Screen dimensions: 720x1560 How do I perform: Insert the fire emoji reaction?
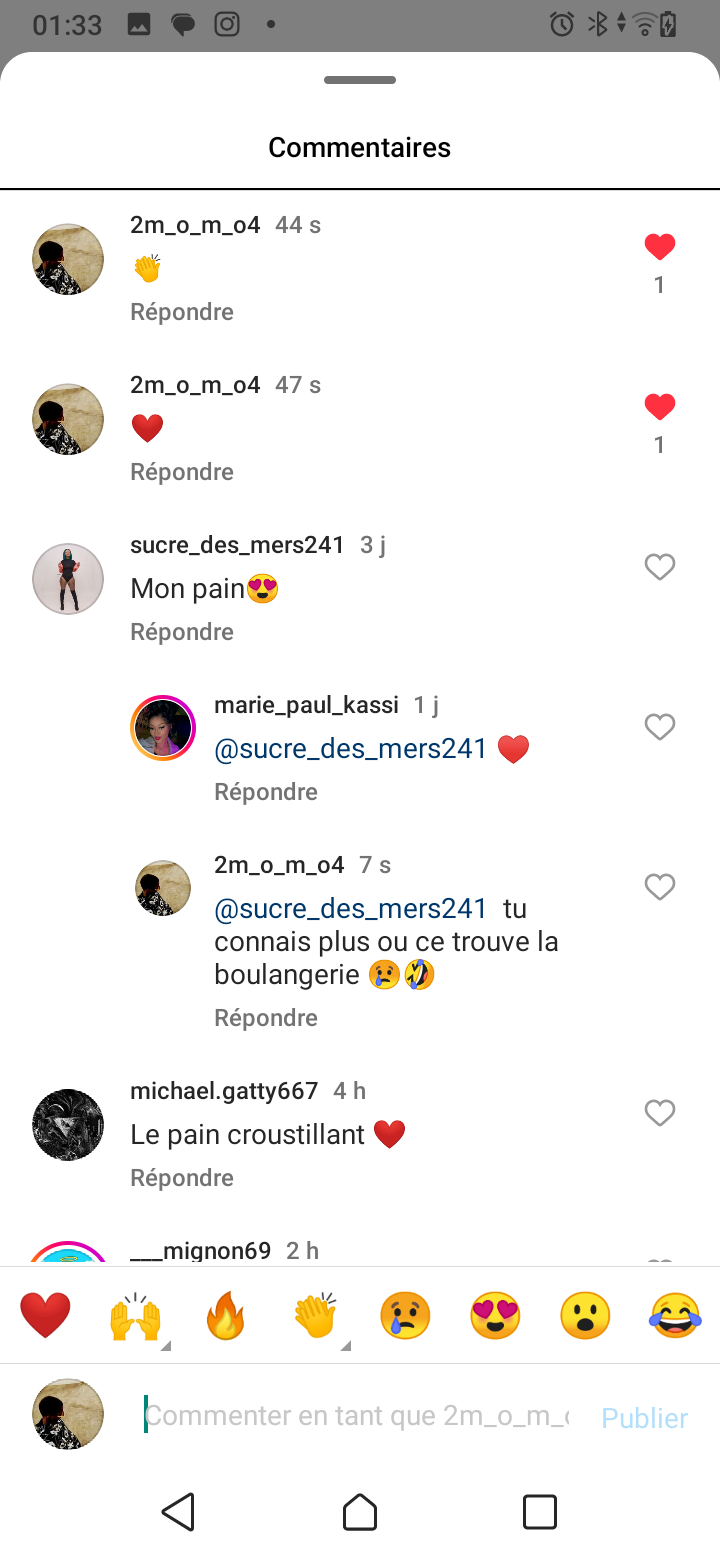225,1315
